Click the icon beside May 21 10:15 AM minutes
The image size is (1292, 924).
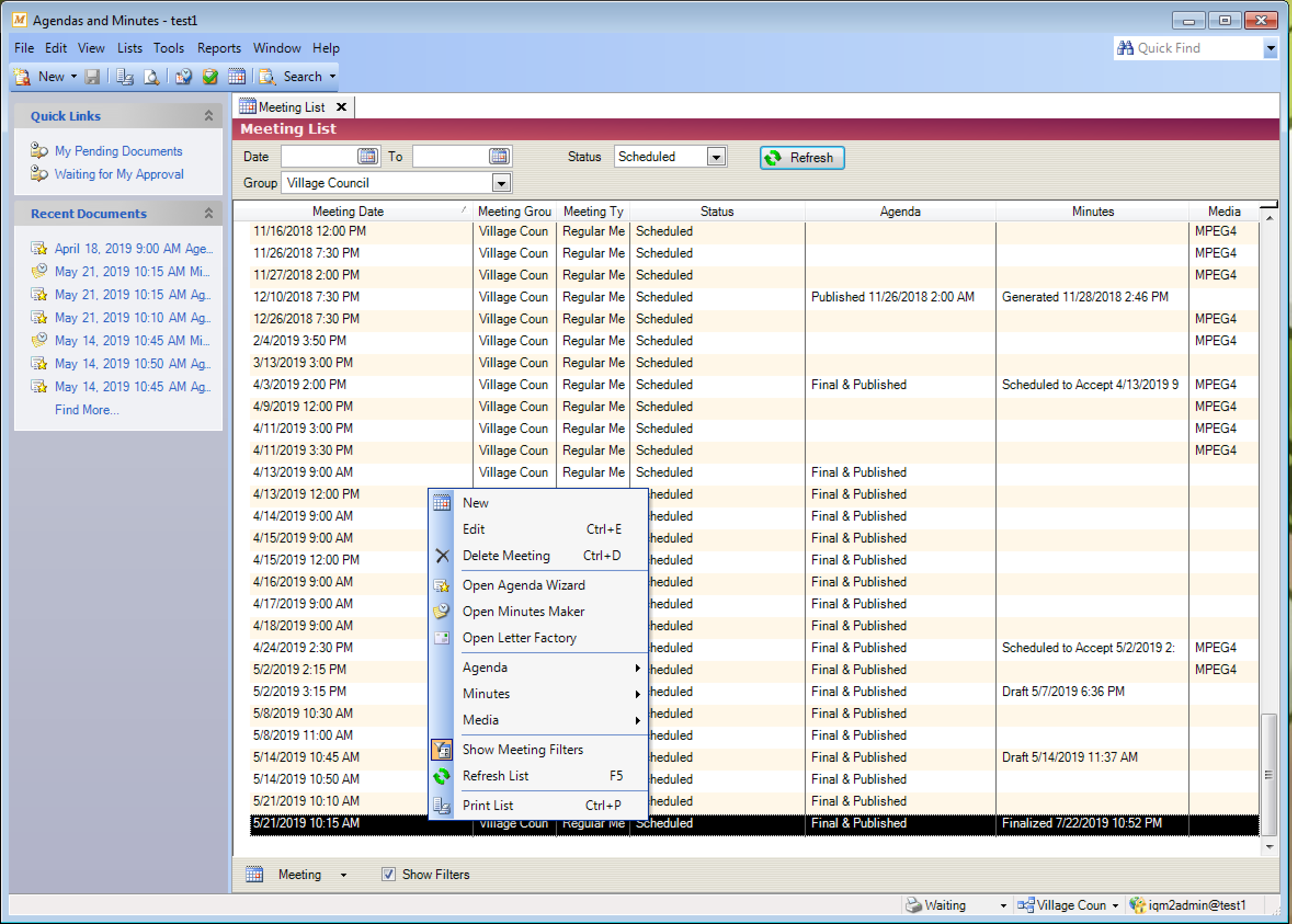pos(39,271)
